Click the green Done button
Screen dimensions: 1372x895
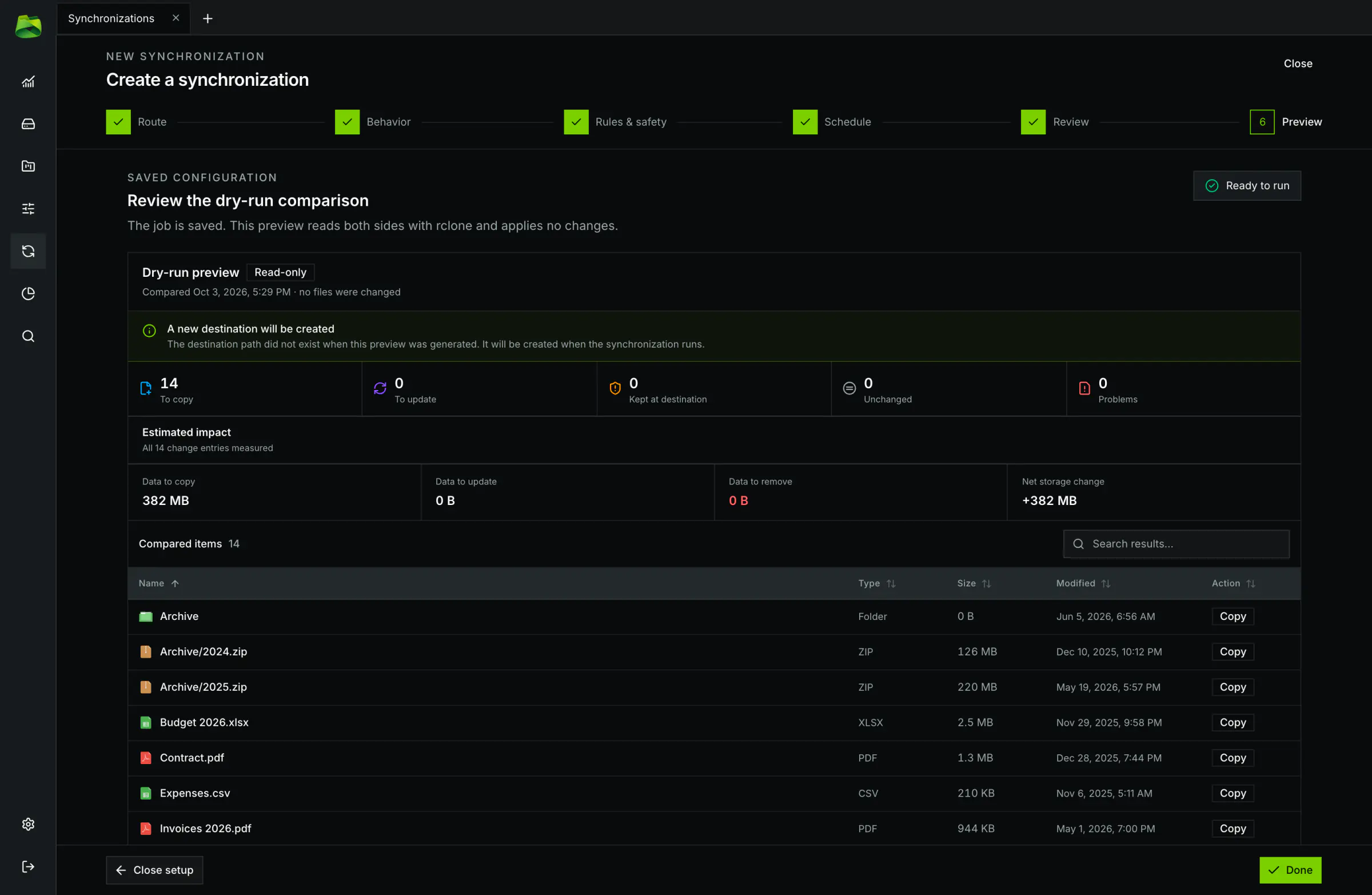[1290, 870]
